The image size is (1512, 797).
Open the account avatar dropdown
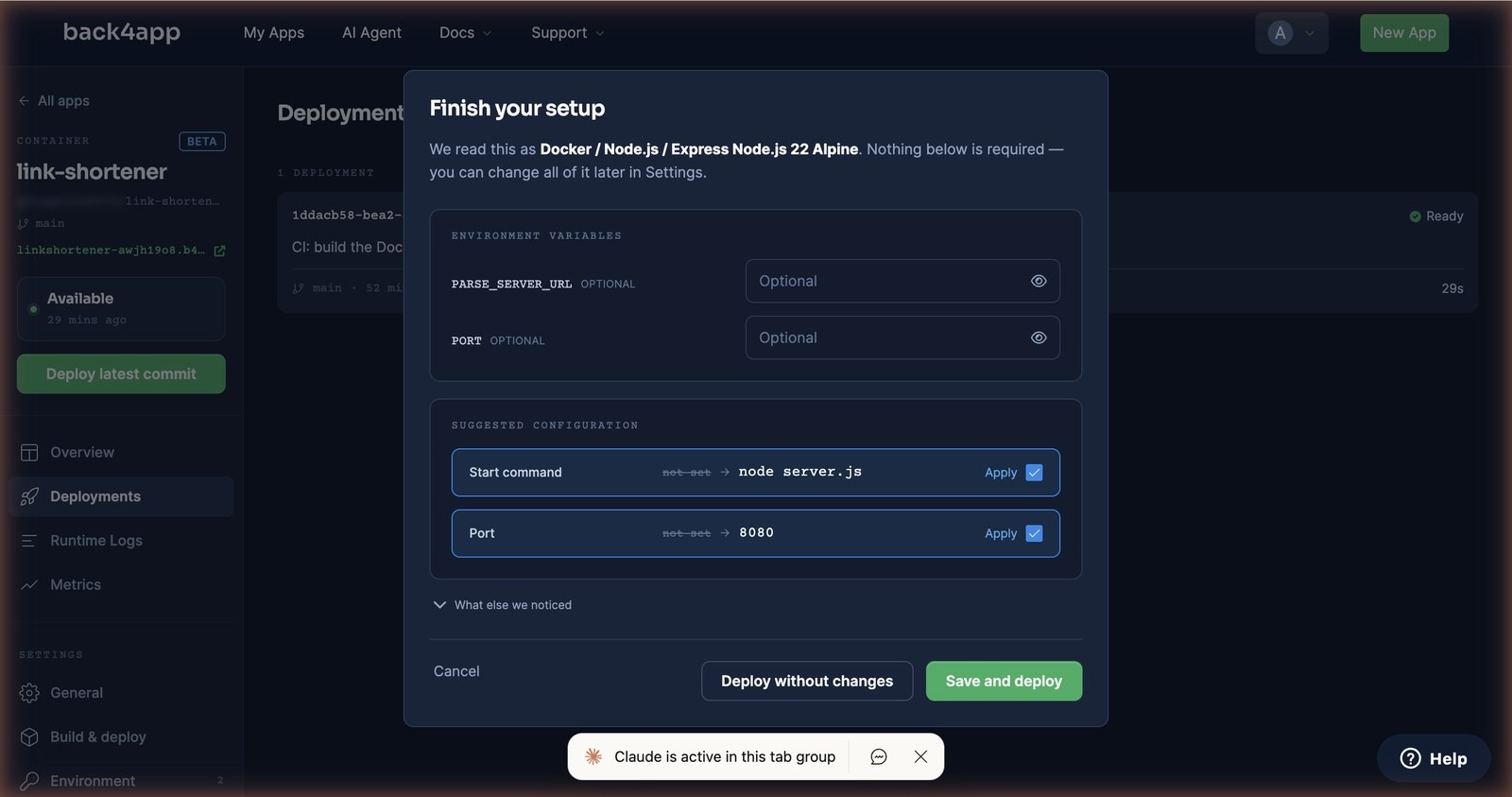tap(1292, 33)
